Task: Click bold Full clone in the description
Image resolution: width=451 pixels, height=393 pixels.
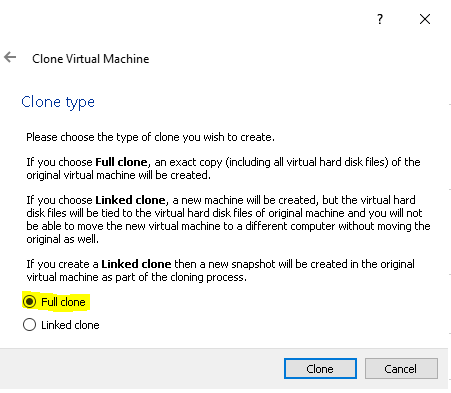Action: 121,162
